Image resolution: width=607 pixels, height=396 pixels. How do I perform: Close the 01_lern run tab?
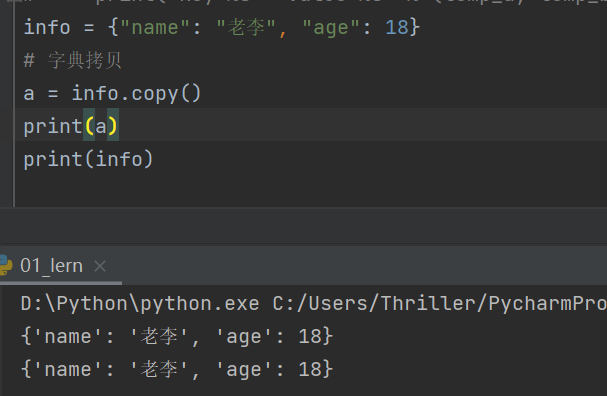[100, 266]
